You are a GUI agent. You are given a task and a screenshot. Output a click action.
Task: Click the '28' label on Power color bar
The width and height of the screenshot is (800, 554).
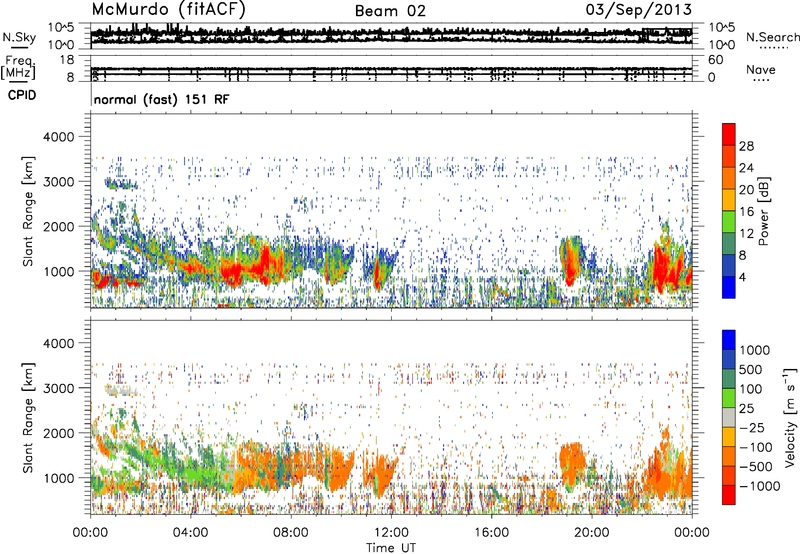[x=746, y=146]
